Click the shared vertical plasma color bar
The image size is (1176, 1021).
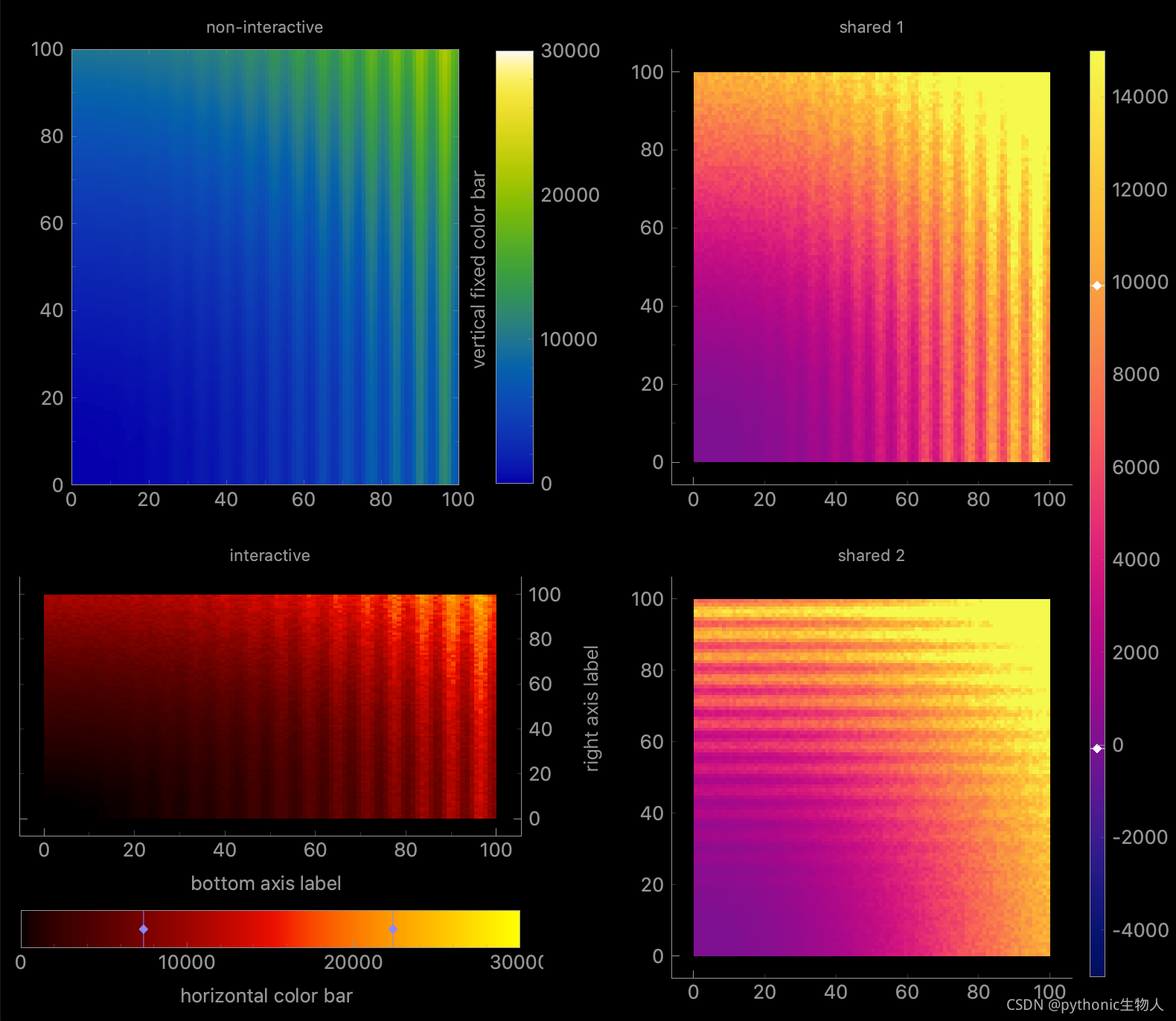coord(1097,513)
